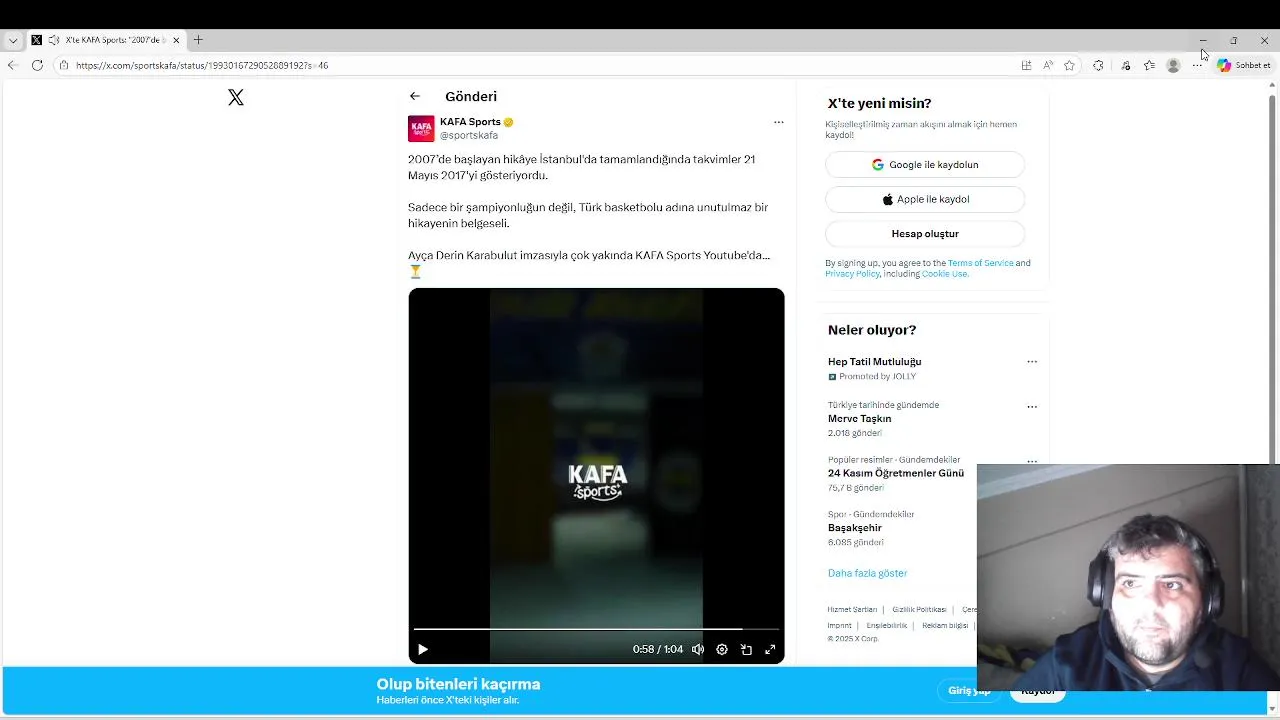Toggle read aloud in address bar
1280x720 pixels.
(1047, 65)
